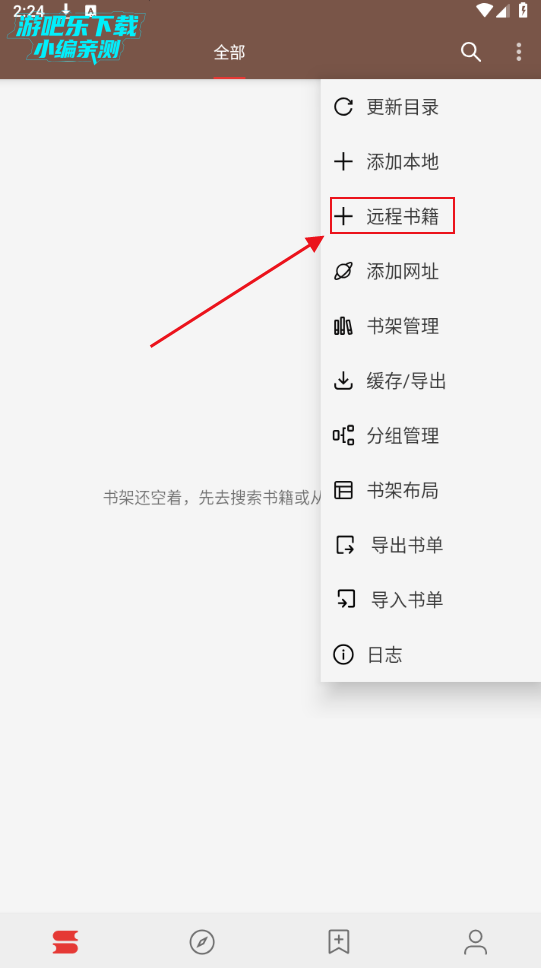Choose 导出书单 from the menu
Screen dimensions: 541x968
point(431,545)
